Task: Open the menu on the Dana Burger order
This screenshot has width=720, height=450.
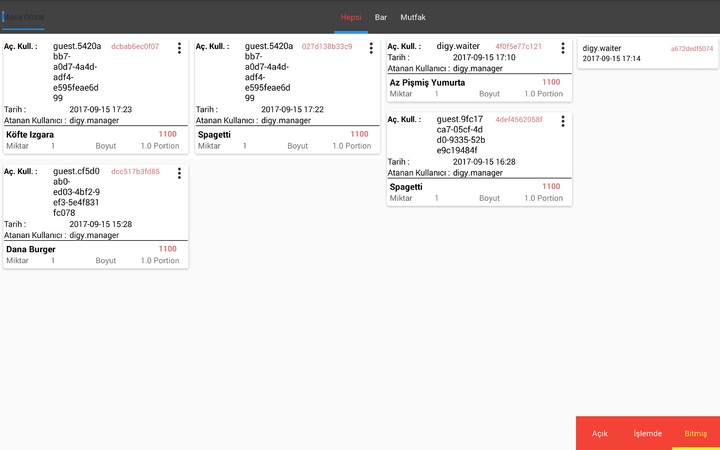Action: click(x=179, y=173)
